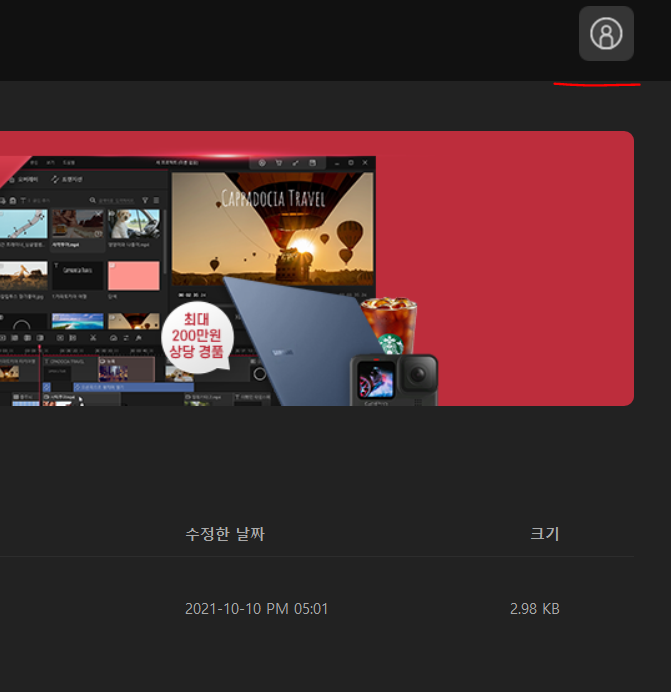
Task: Sort by 수정한 날짜 column header
Action: click(225, 534)
